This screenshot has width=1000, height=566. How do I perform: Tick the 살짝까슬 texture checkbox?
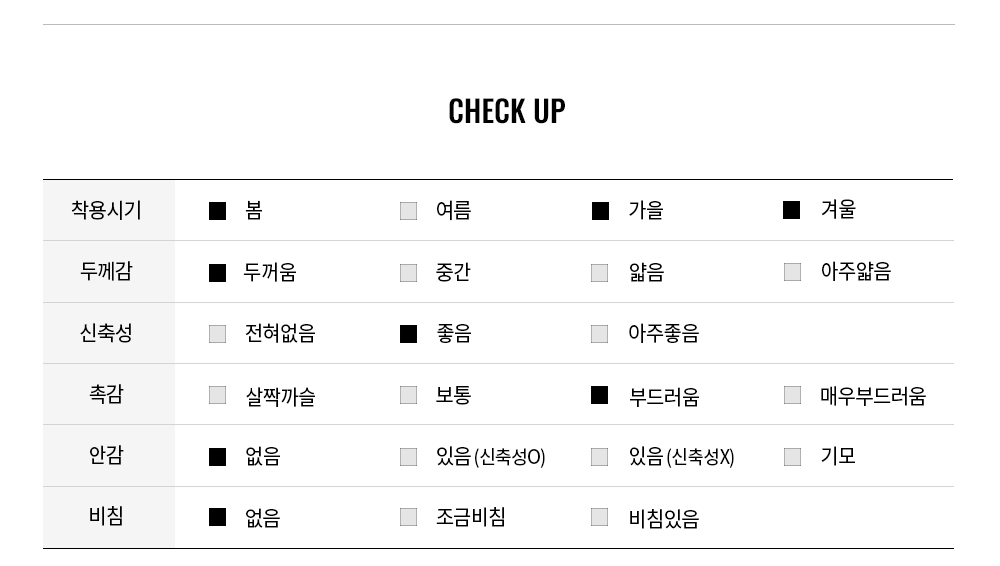coord(217,396)
